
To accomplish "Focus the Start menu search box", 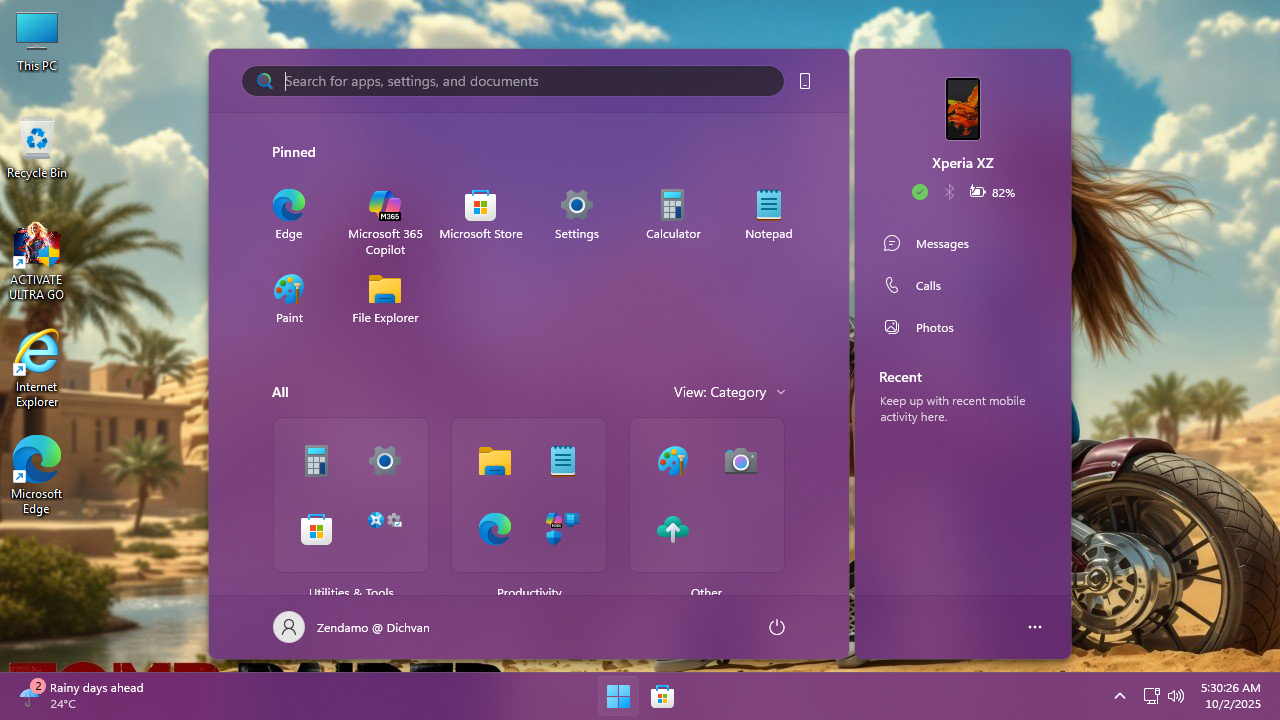I will pos(513,81).
